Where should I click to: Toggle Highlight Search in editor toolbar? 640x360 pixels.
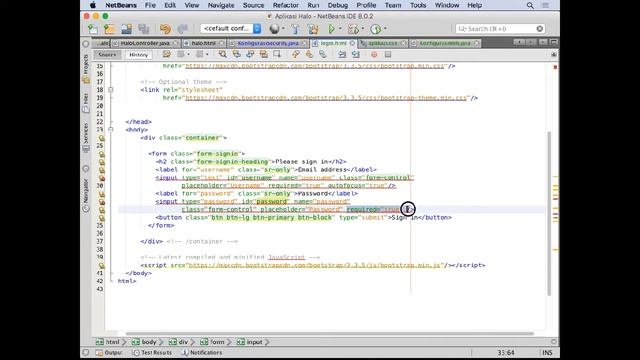264,54
